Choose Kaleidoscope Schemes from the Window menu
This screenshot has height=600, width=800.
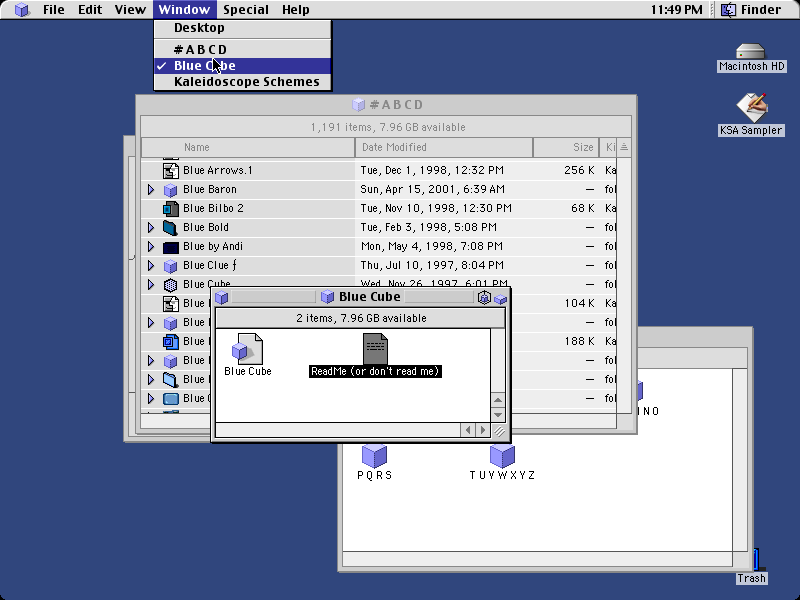pyautogui.click(x=242, y=82)
